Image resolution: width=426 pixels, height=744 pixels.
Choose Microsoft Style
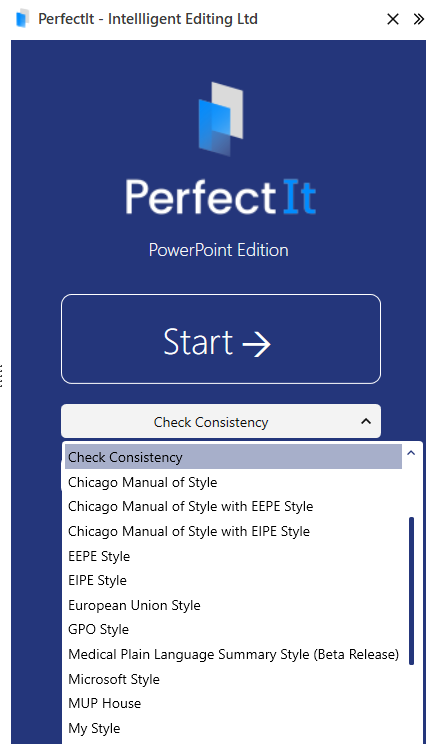233,679
